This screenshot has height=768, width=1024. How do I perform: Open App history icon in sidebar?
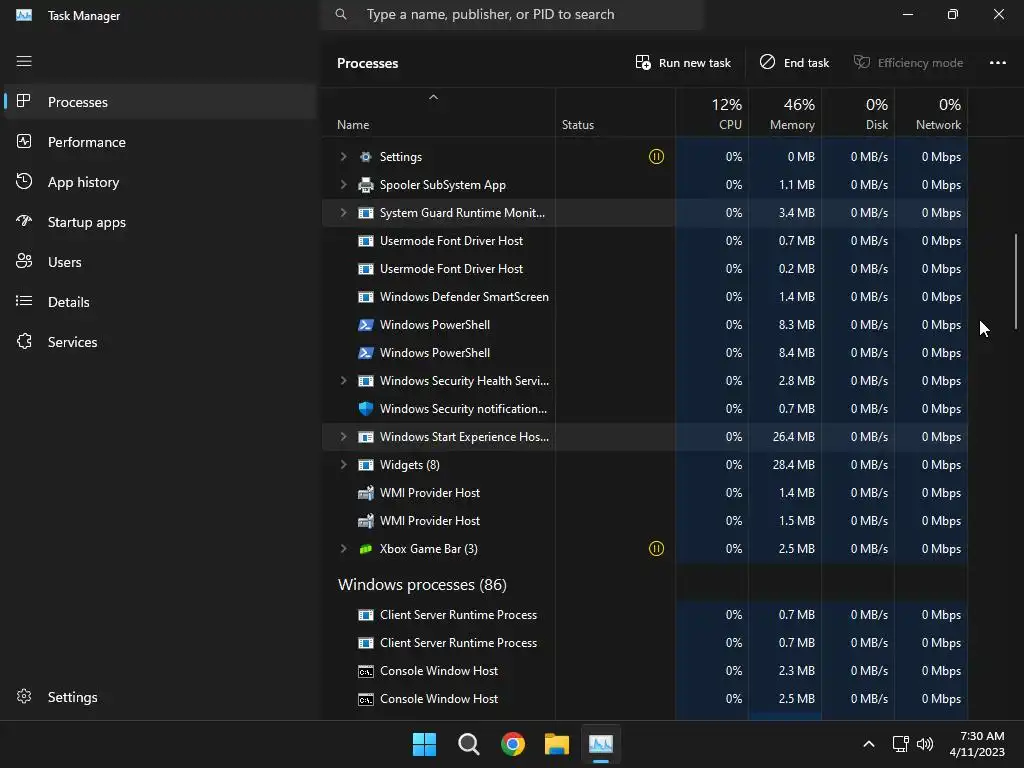pos(24,182)
